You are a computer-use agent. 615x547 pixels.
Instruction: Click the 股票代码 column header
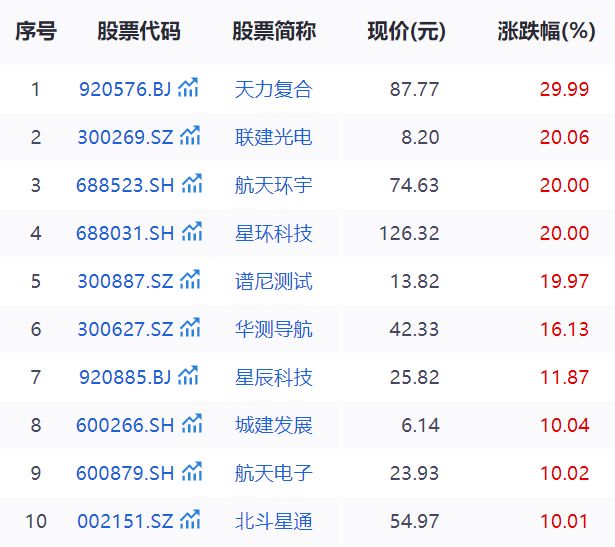[139, 31]
